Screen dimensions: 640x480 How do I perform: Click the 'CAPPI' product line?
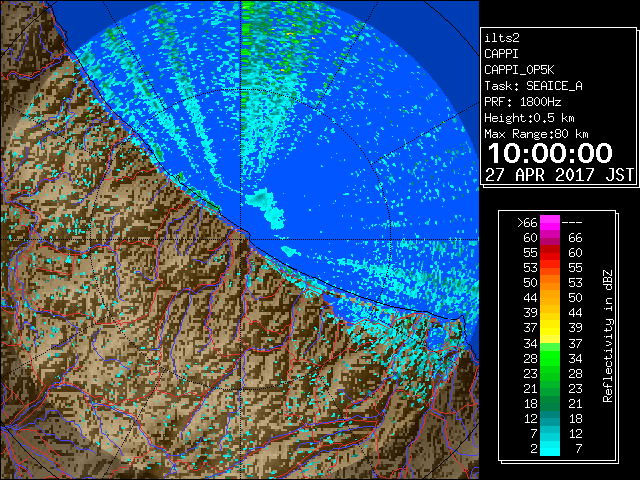[501, 54]
